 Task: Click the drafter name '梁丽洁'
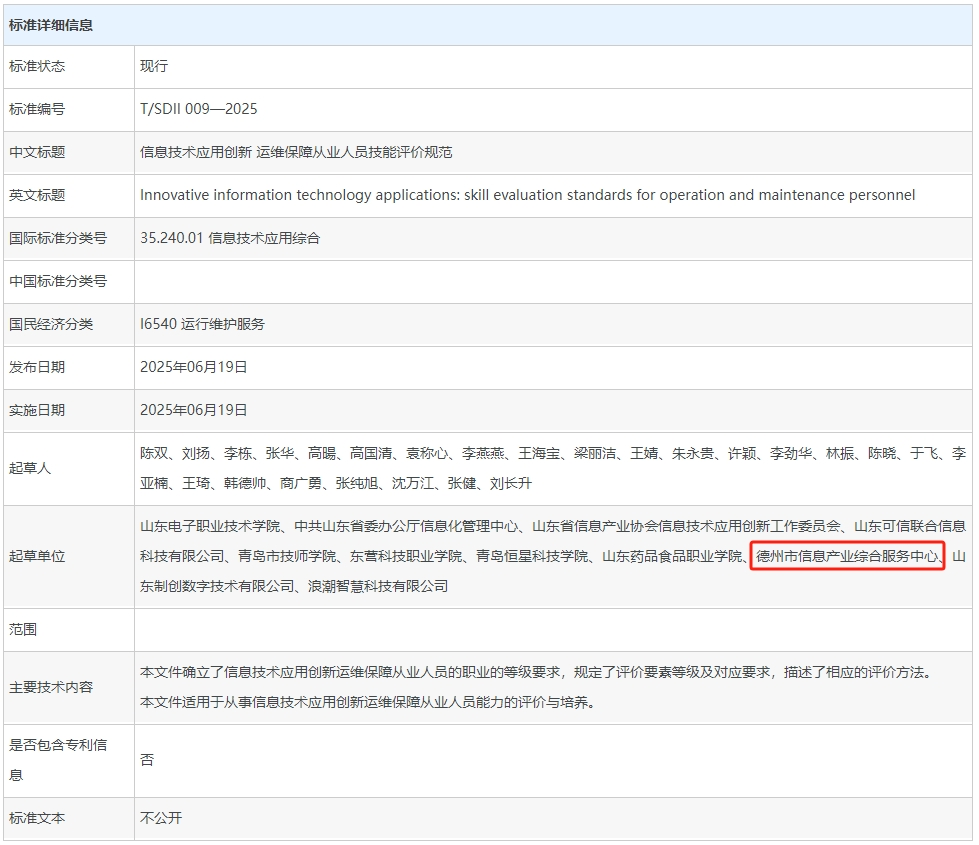pos(595,453)
